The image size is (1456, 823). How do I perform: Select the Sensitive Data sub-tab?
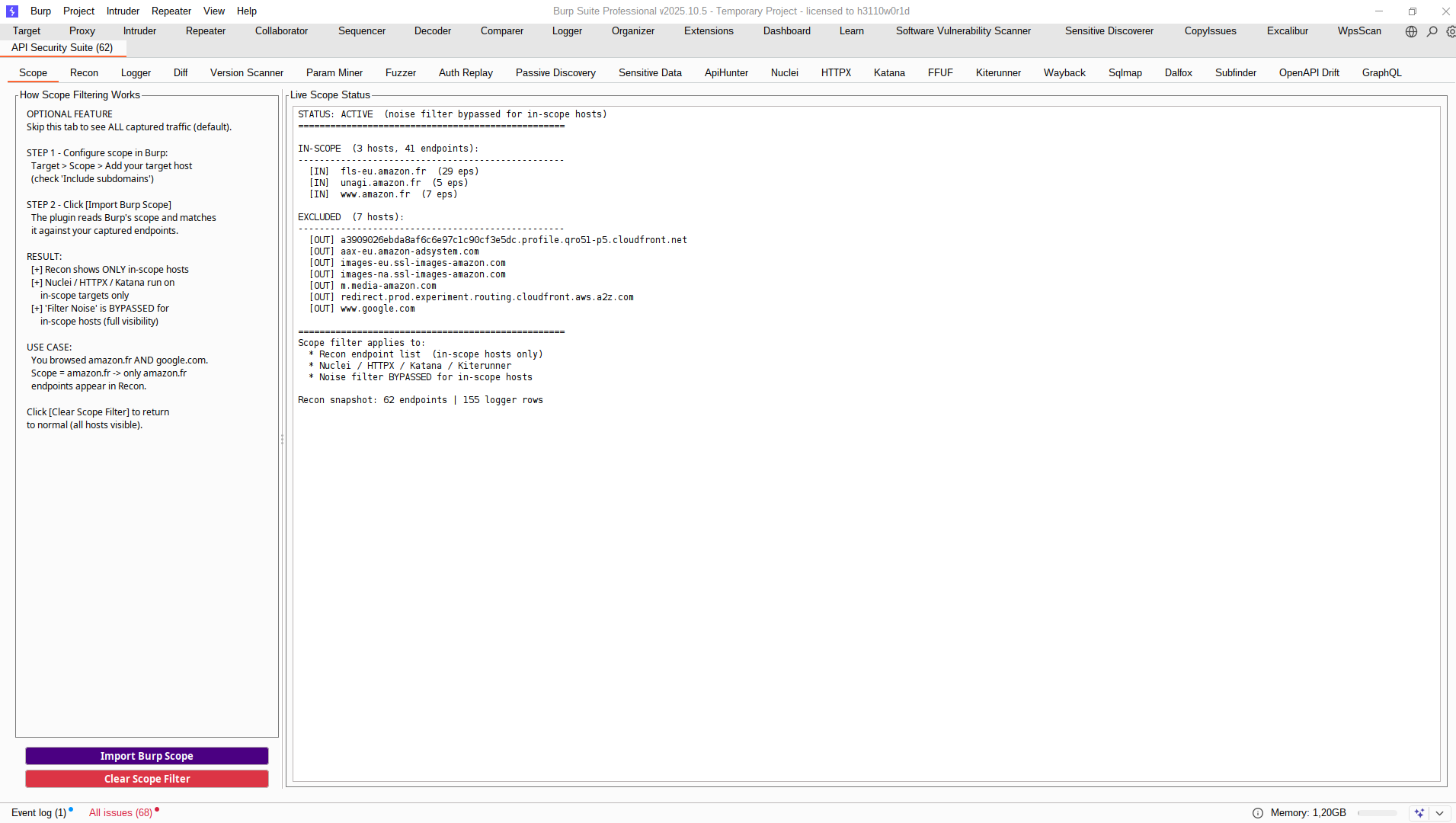tap(650, 73)
